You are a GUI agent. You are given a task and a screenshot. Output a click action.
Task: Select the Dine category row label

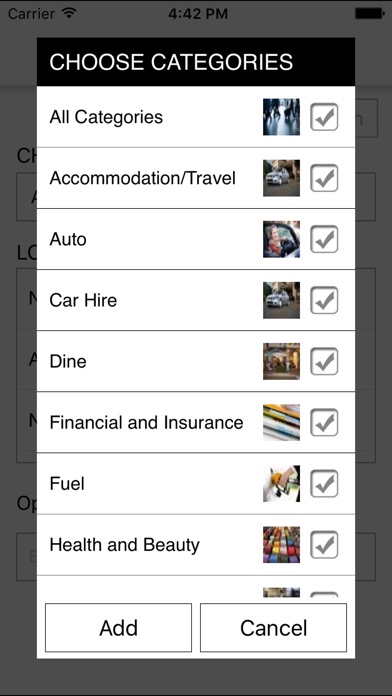[x=68, y=361]
